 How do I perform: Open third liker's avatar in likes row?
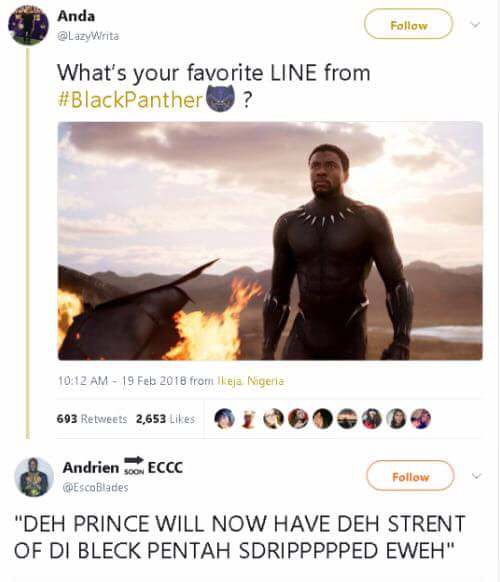click(274, 419)
